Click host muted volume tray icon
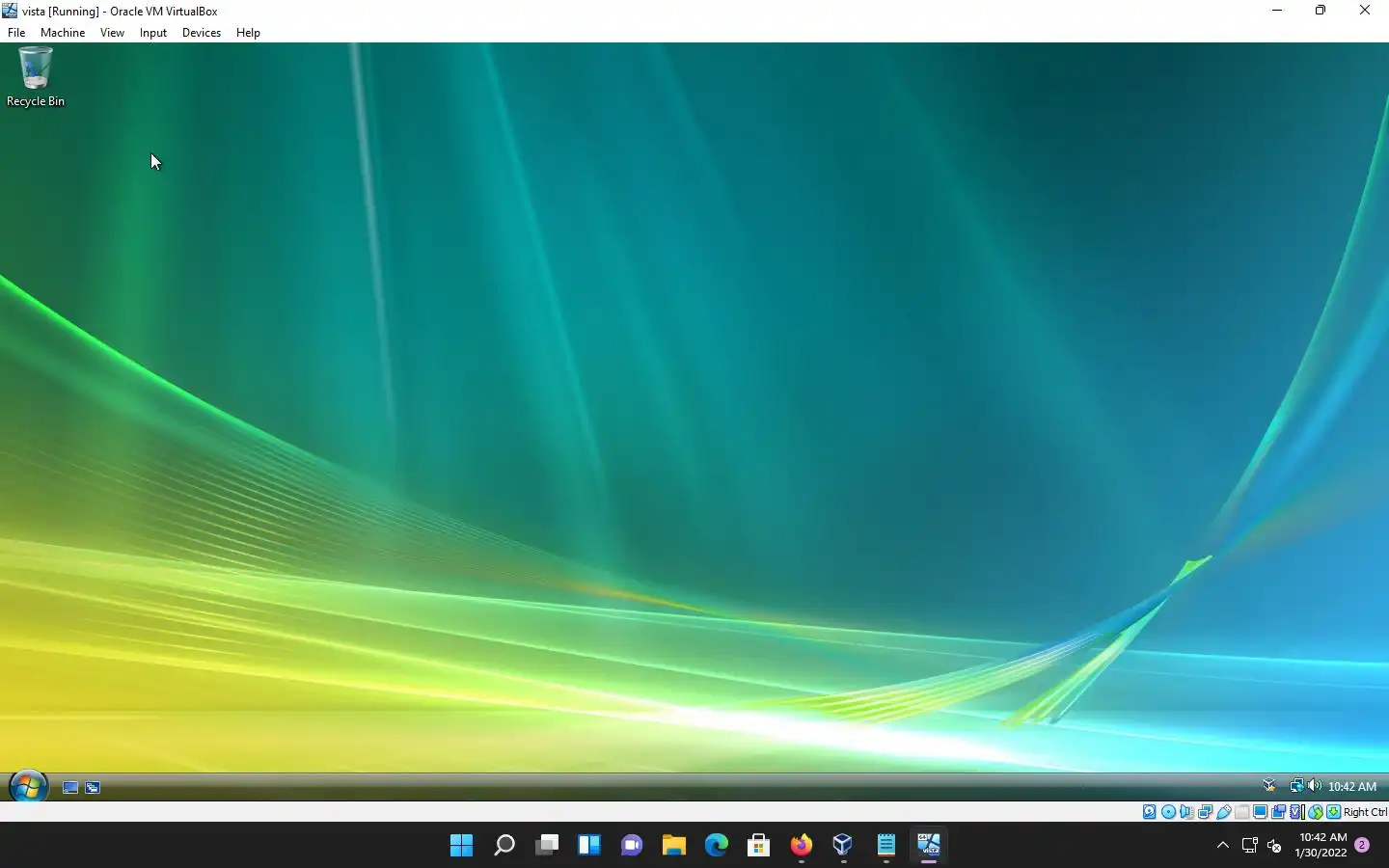Screen dimensions: 1389x868 point(1274,845)
